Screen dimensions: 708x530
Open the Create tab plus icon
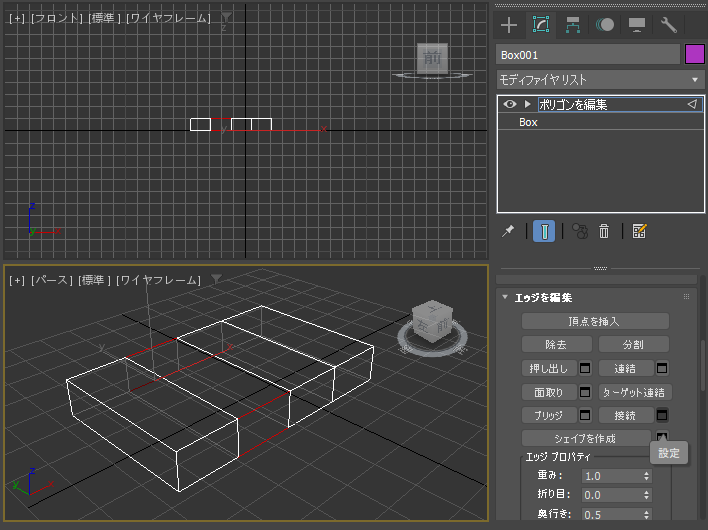[509, 25]
